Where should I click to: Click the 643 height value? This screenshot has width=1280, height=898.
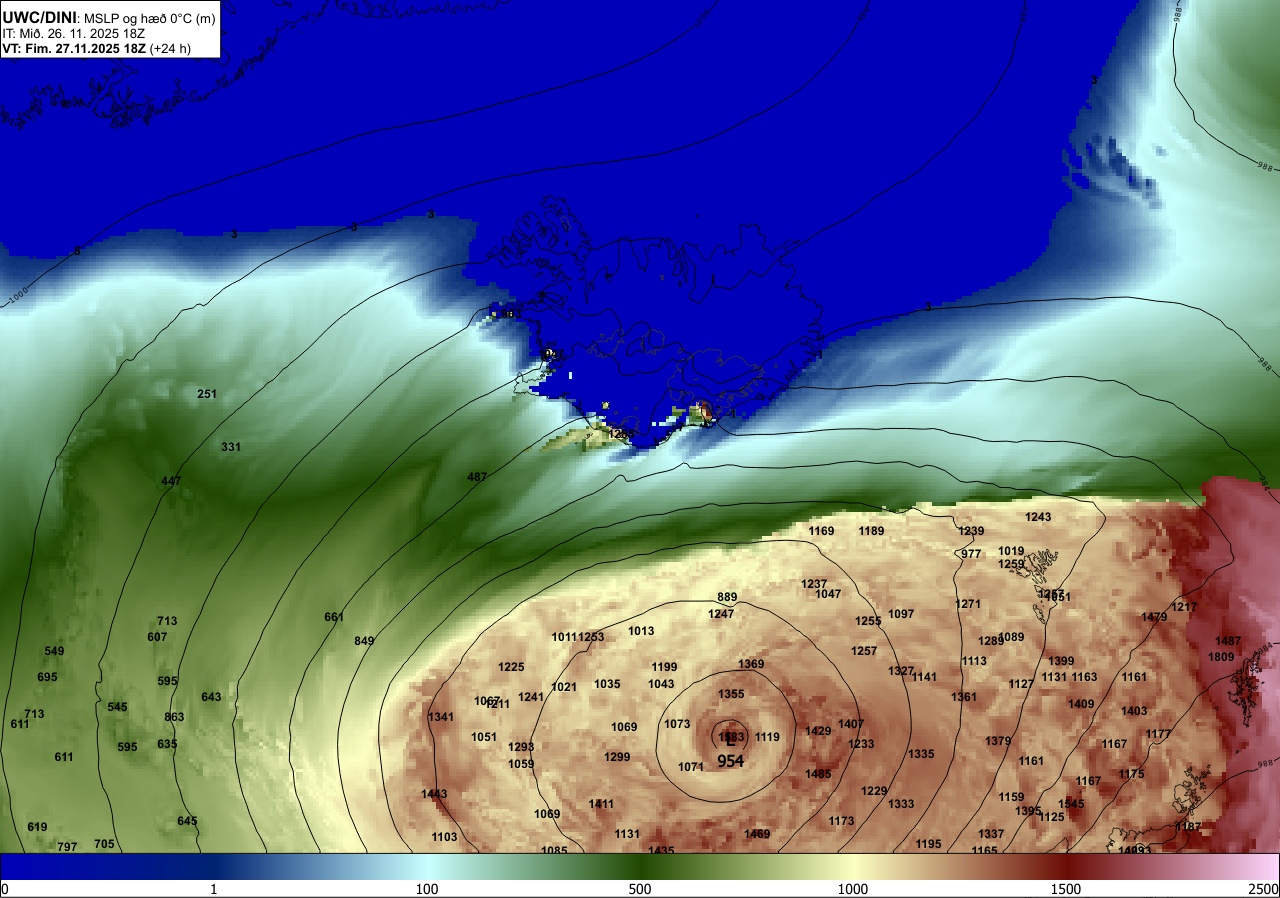[211, 697]
